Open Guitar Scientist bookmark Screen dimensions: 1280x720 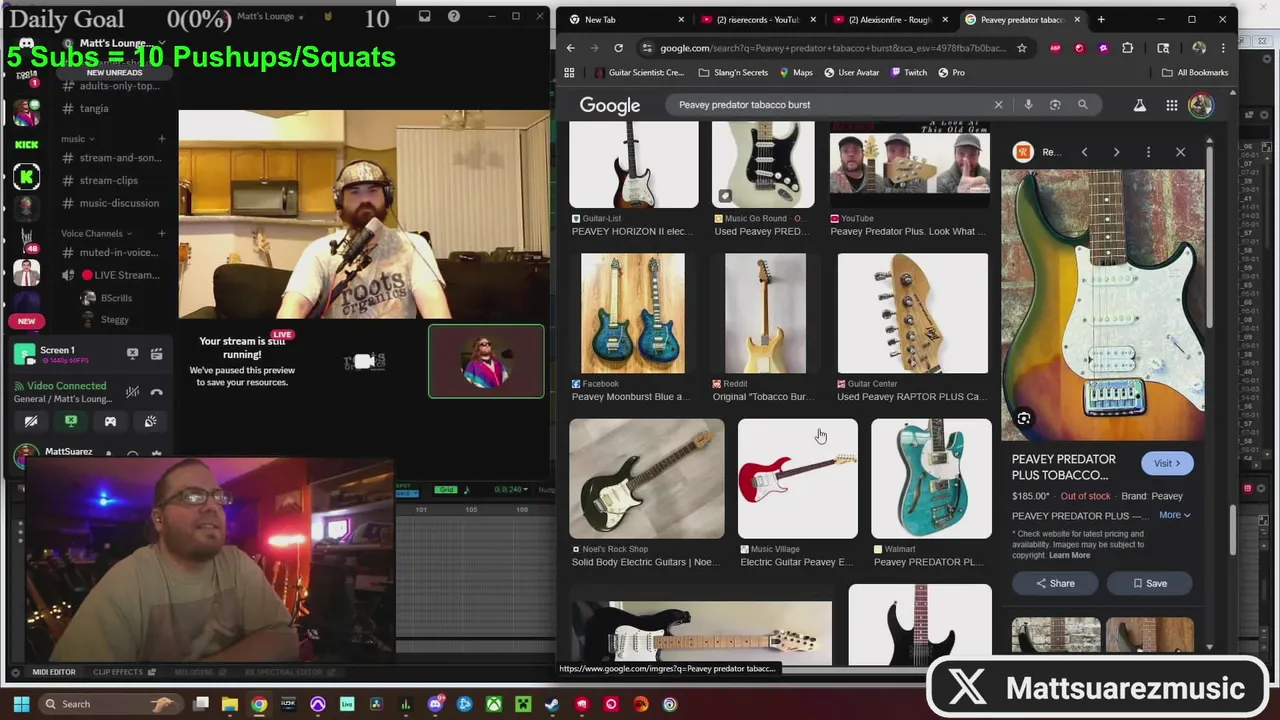click(x=639, y=72)
